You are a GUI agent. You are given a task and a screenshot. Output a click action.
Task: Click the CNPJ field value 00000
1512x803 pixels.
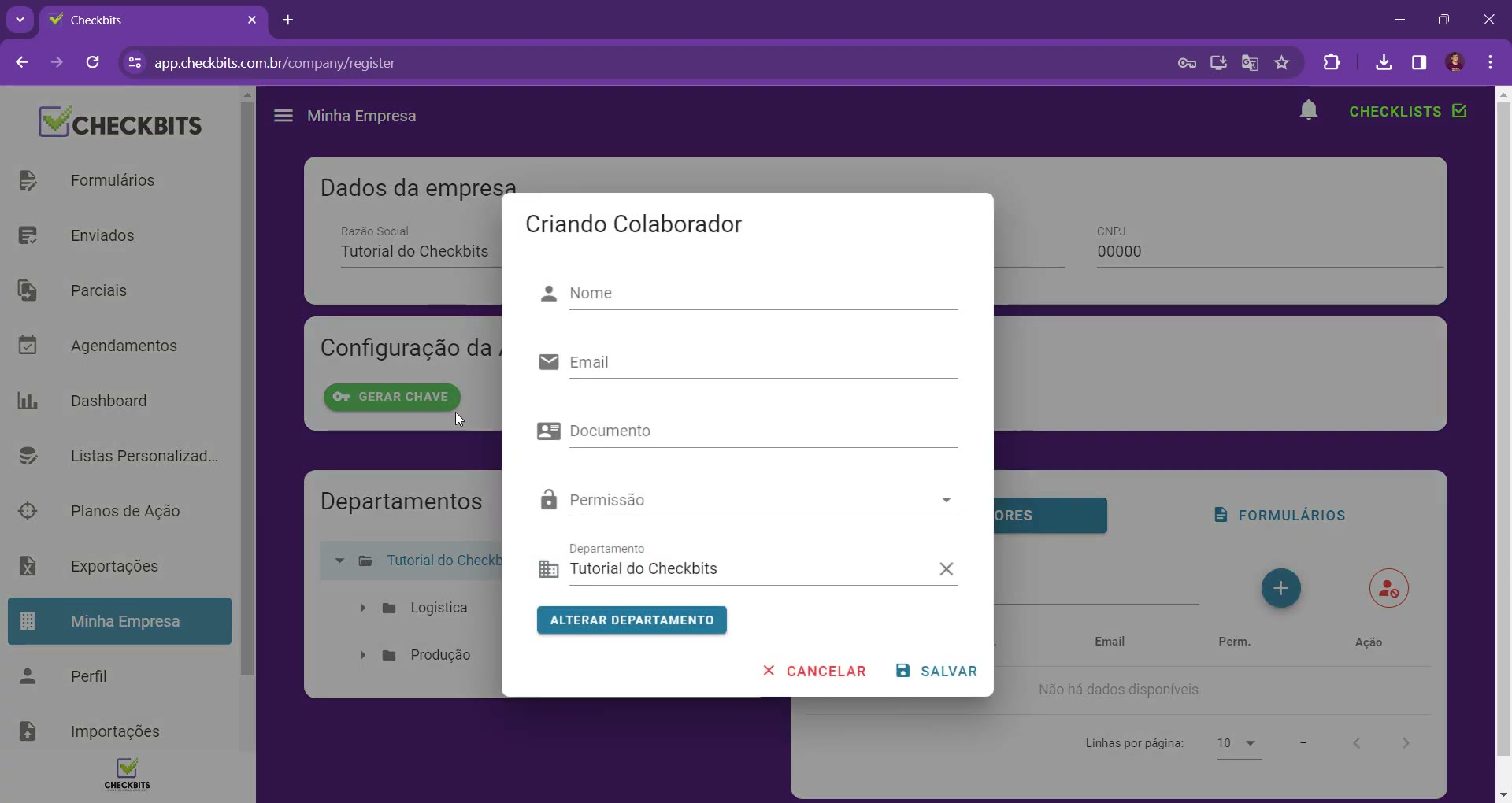pos(1119,251)
